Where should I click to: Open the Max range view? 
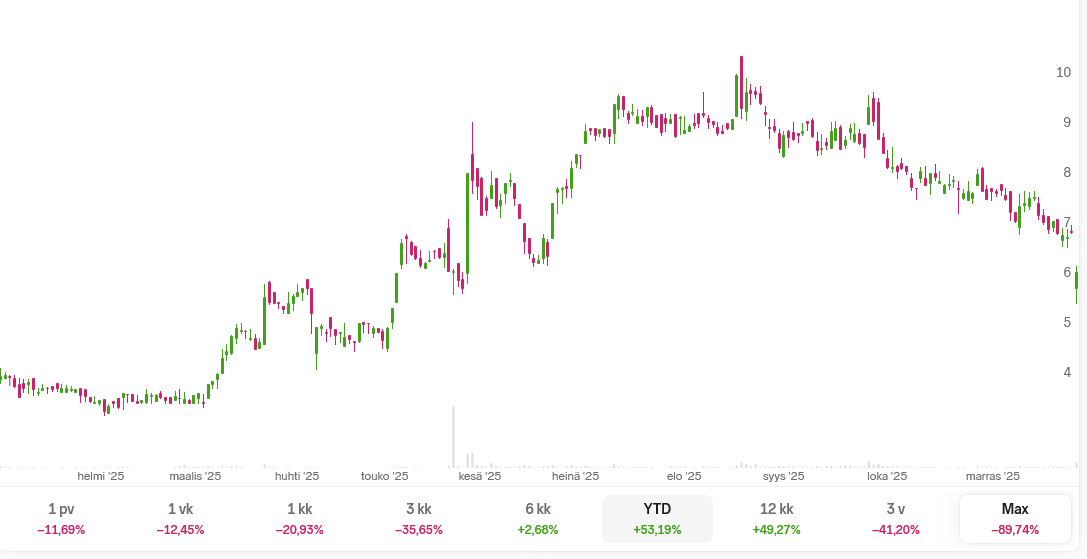(x=1015, y=518)
